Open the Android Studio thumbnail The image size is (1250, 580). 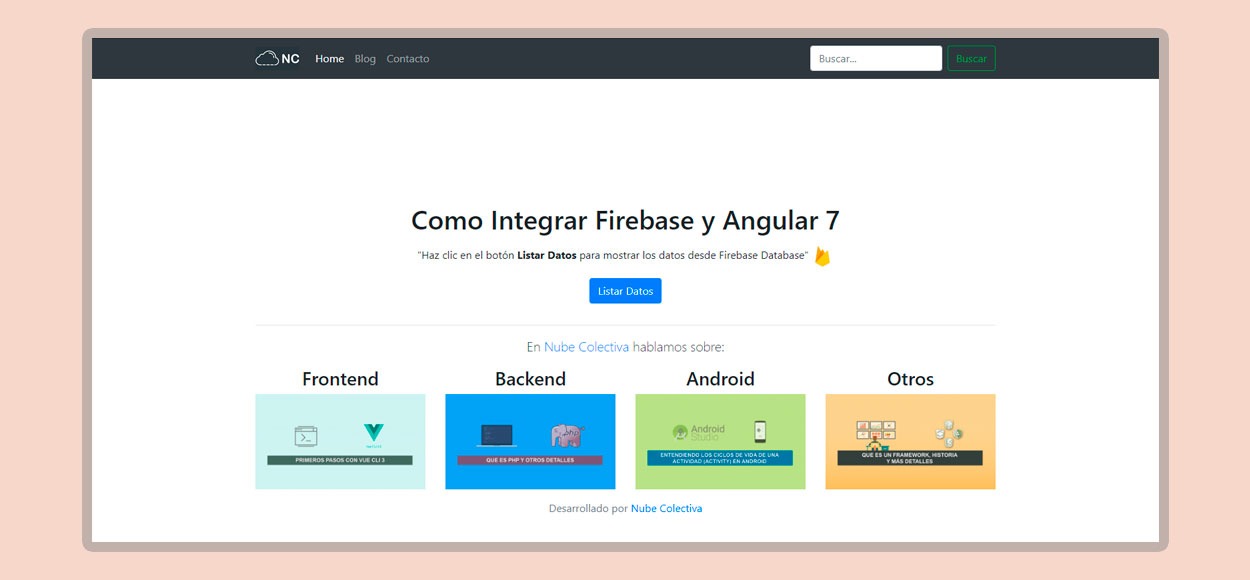[720, 441]
